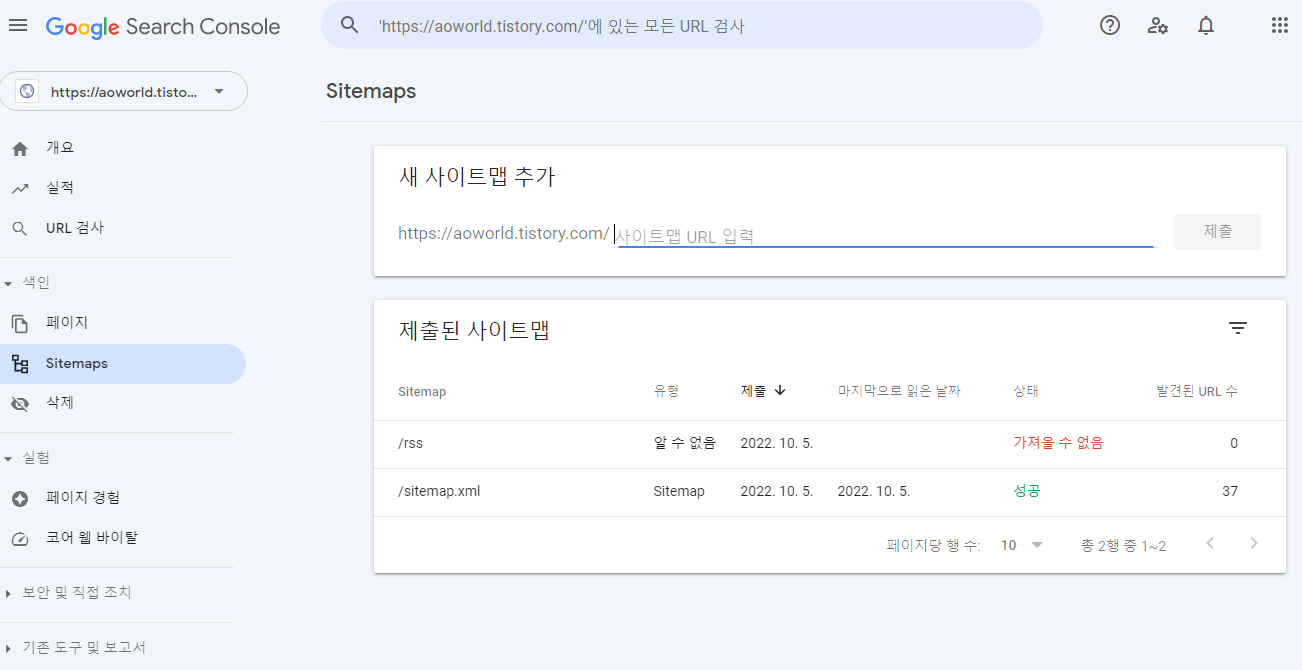Click the 총 2행 중 1~2 pagination text
1302x670 pixels.
[x=1123, y=545]
